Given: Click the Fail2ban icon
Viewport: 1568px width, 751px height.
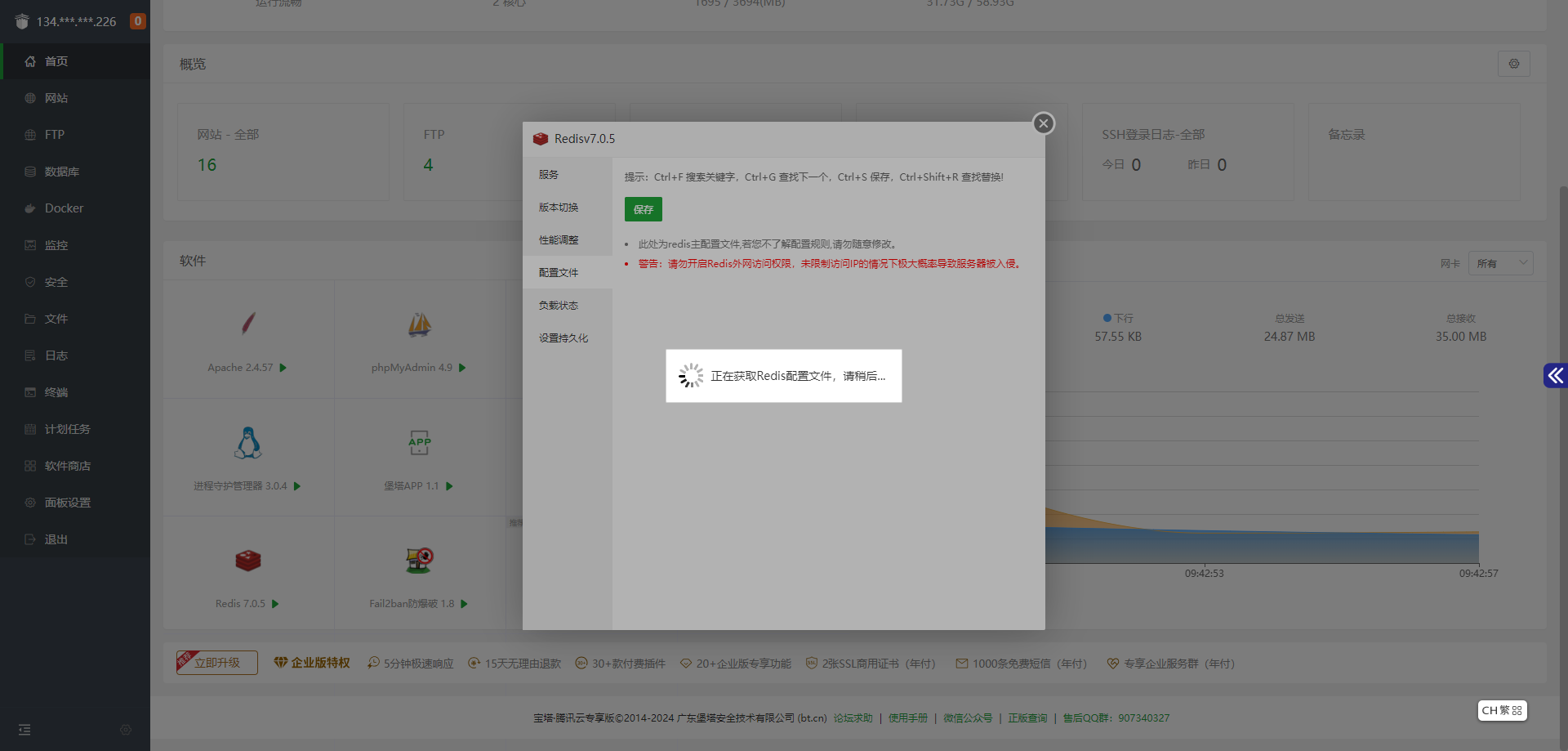Looking at the screenshot, I should [x=420, y=561].
